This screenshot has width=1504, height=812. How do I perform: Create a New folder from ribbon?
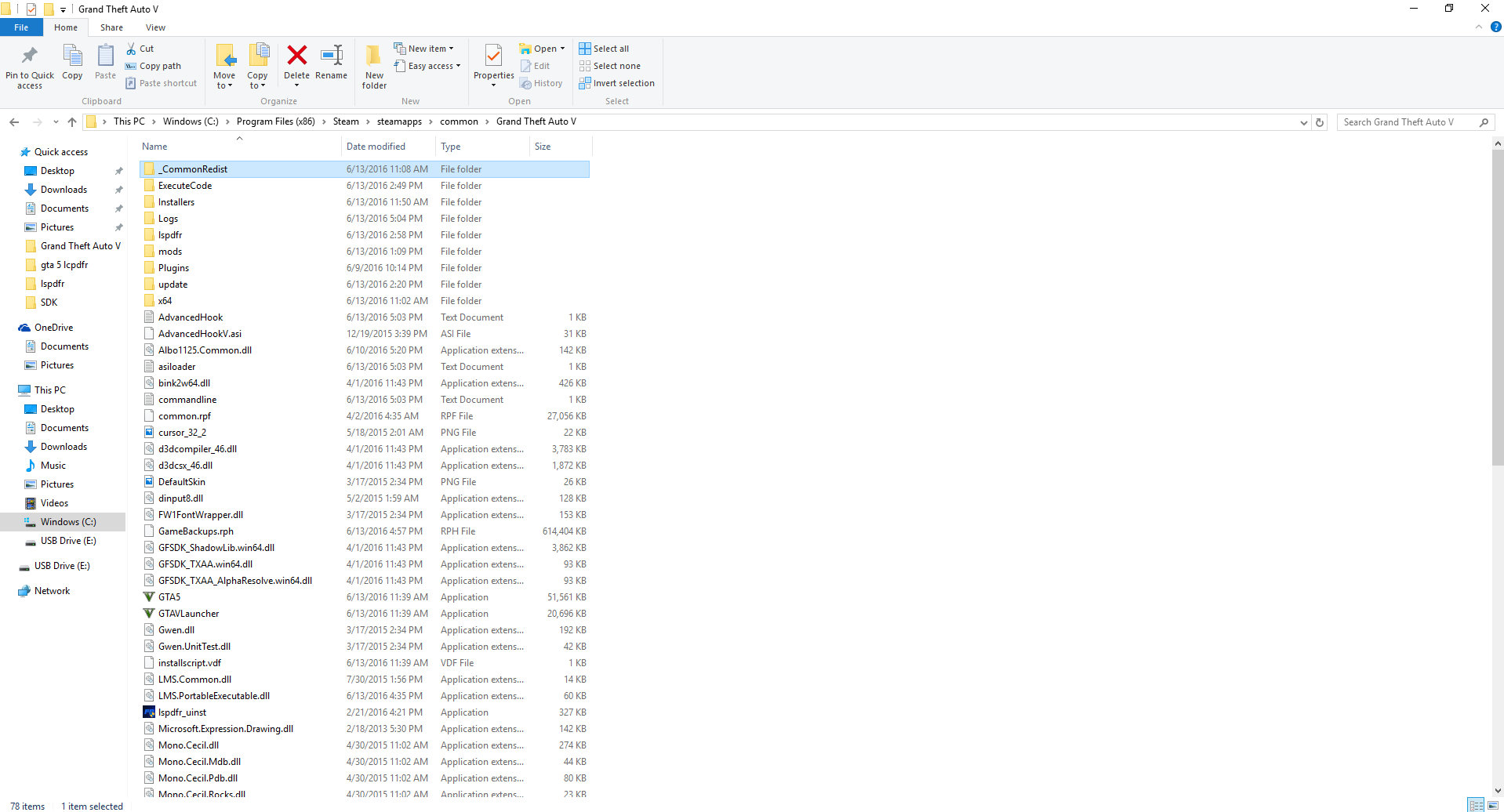pyautogui.click(x=374, y=66)
